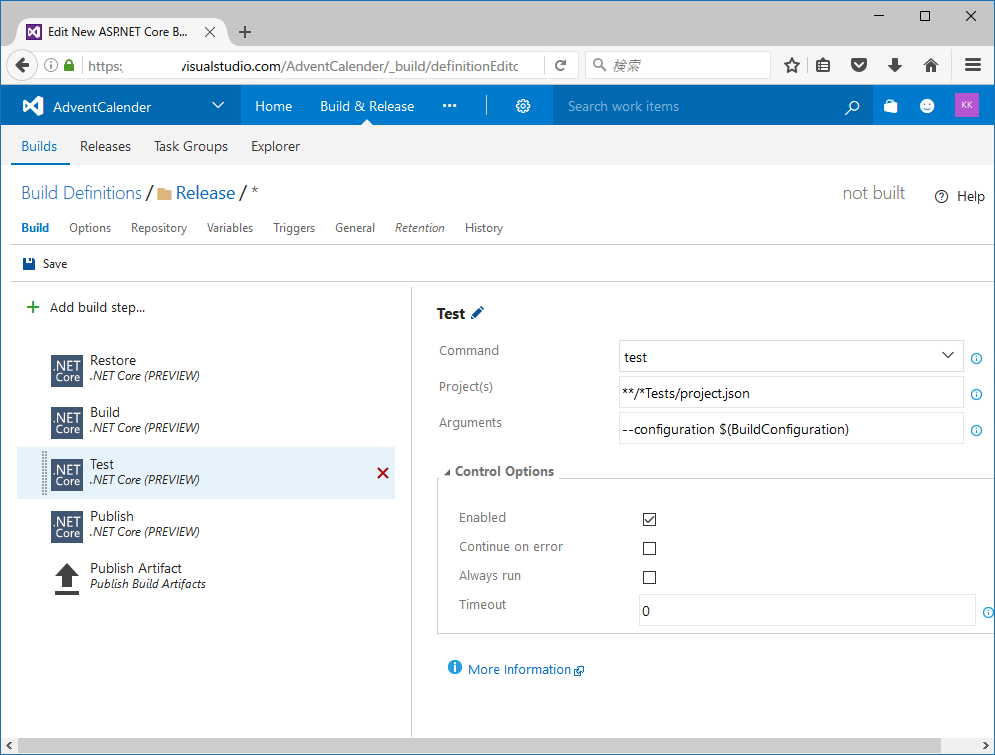The width and height of the screenshot is (995, 755).
Task: Select the Build .NET Core step
Action: coord(206,421)
